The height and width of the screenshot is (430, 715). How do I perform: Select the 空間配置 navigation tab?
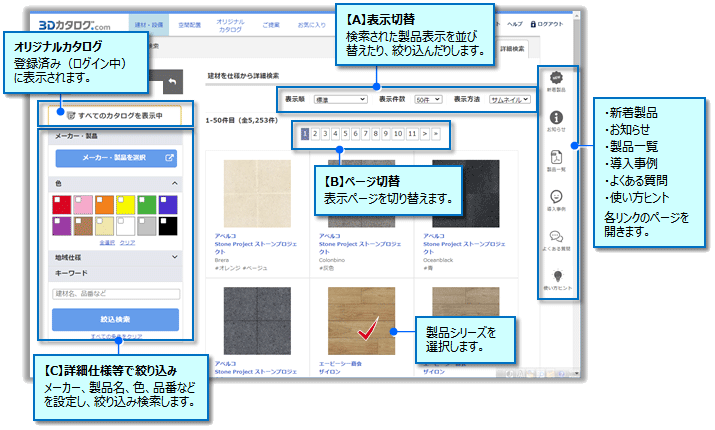[x=189, y=25]
